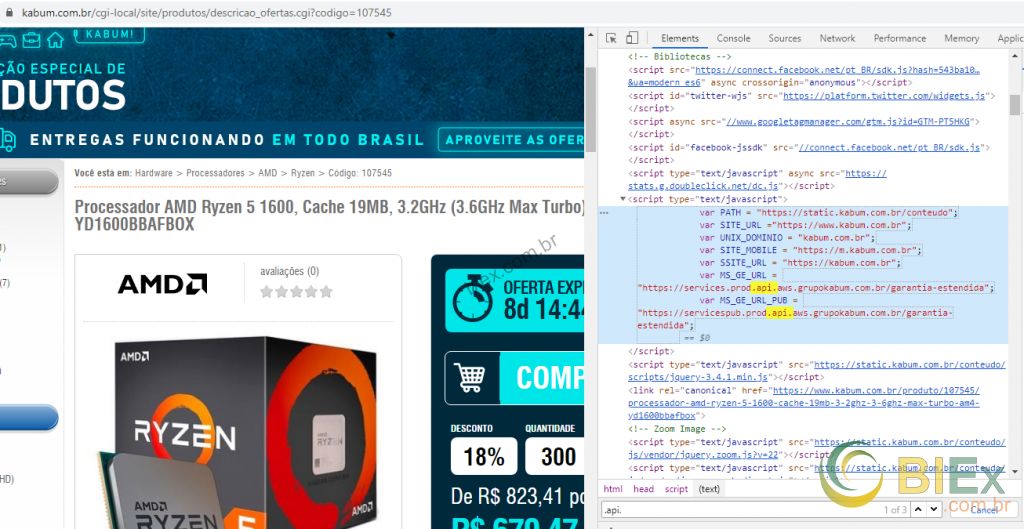The width and height of the screenshot is (1024, 529).
Task: Select the DevTools inspect element icon
Action: 611,38
